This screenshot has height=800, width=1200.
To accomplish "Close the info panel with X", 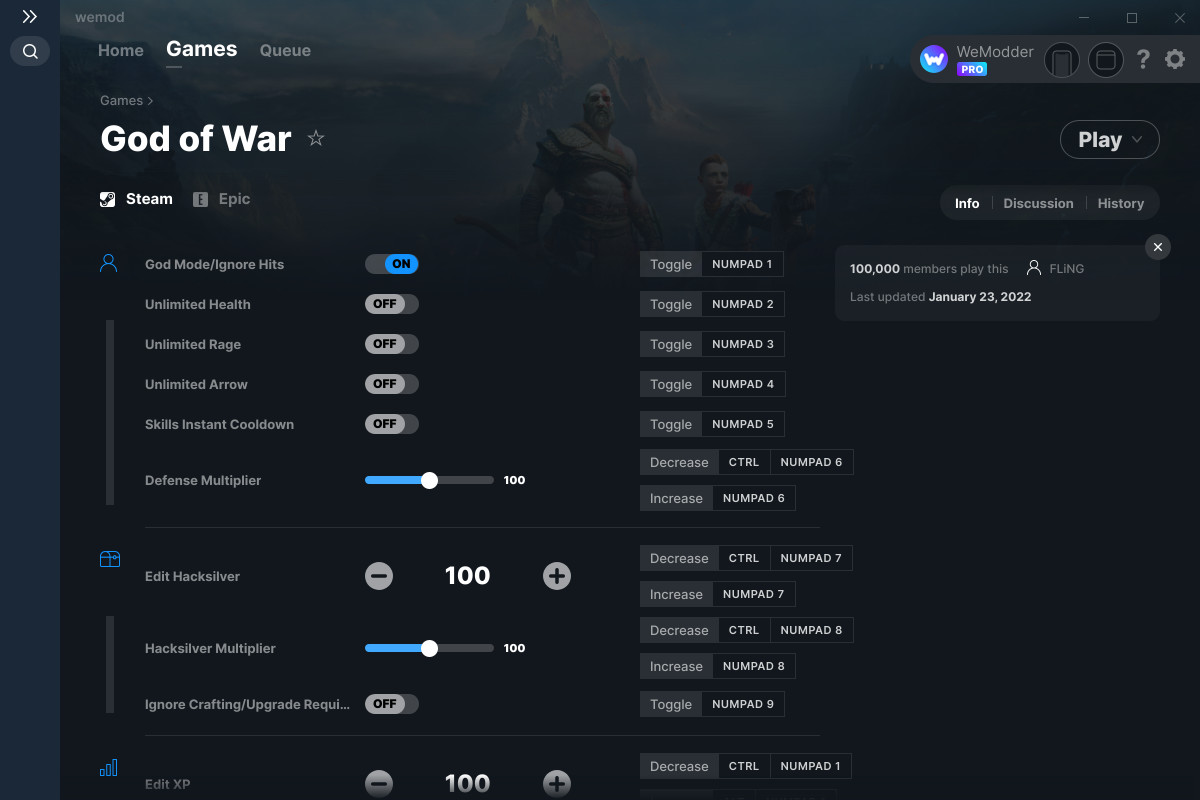I will pyautogui.click(x=1157, y=247).
